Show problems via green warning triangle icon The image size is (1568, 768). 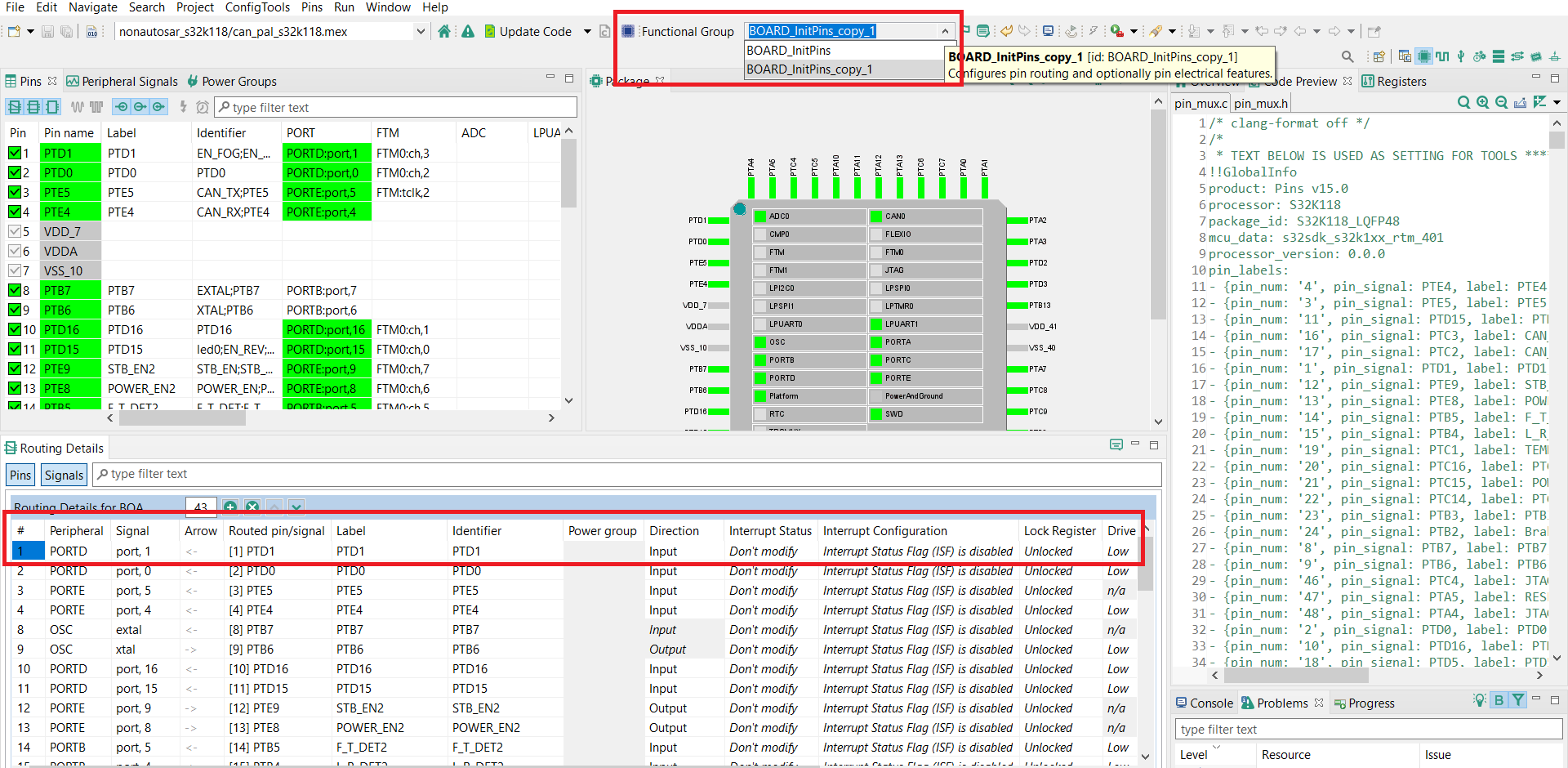(468, 31)
